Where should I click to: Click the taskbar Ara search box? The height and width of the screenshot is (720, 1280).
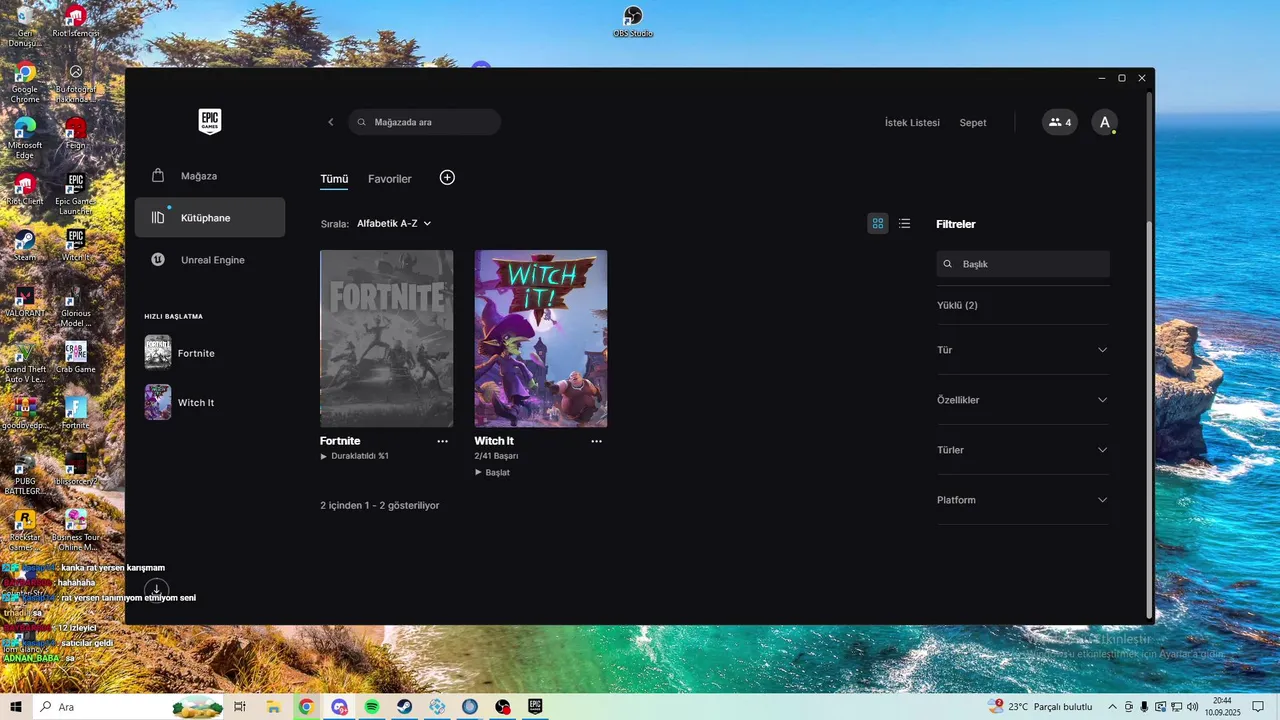pyautogui.click(x=130, y=707)
